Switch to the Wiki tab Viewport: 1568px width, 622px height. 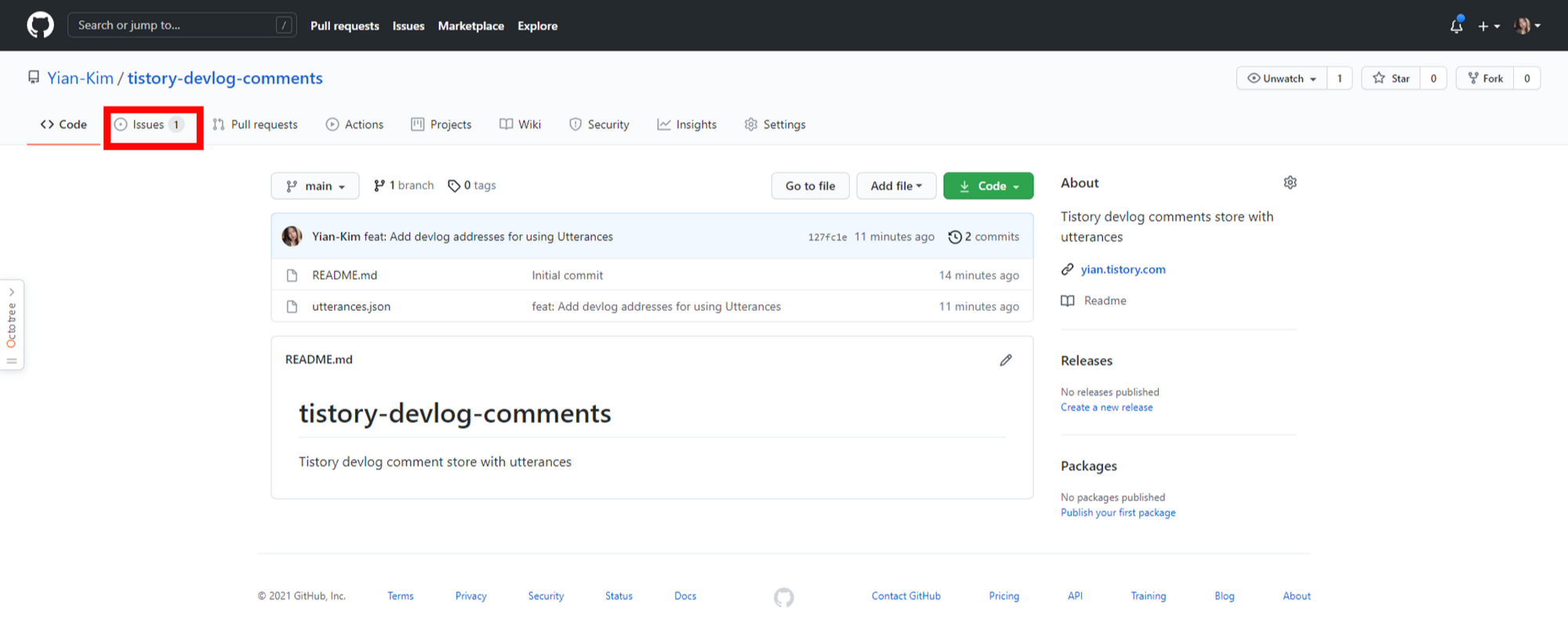(x=521, y=125)
